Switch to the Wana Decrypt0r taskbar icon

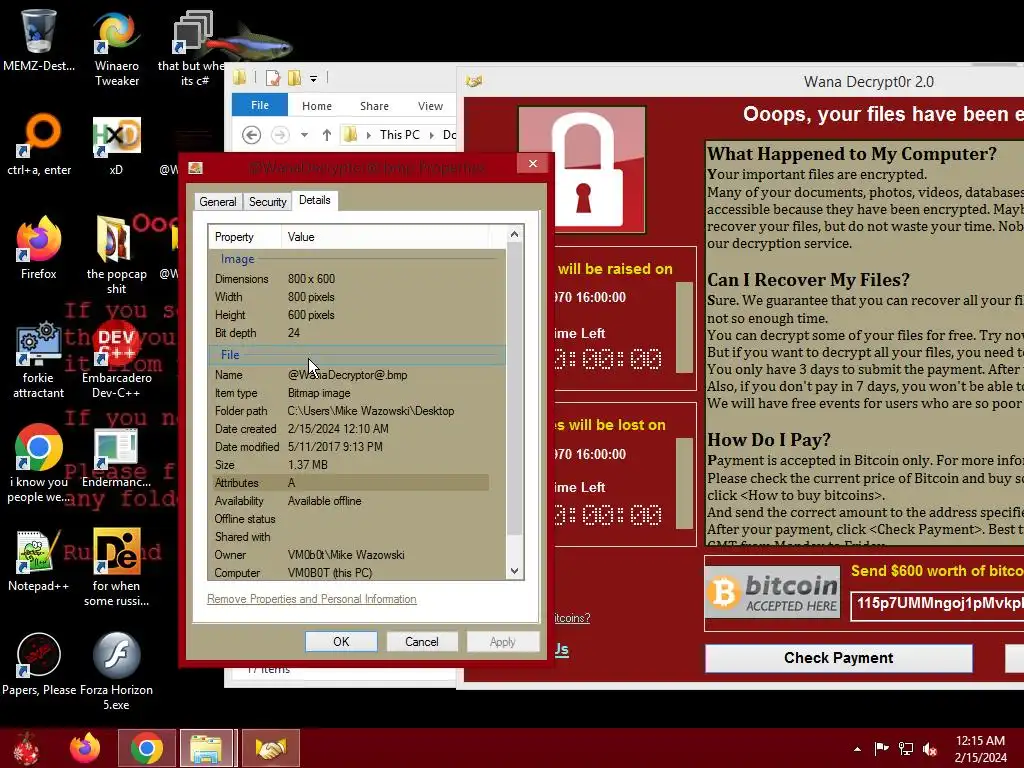(270, 748)
